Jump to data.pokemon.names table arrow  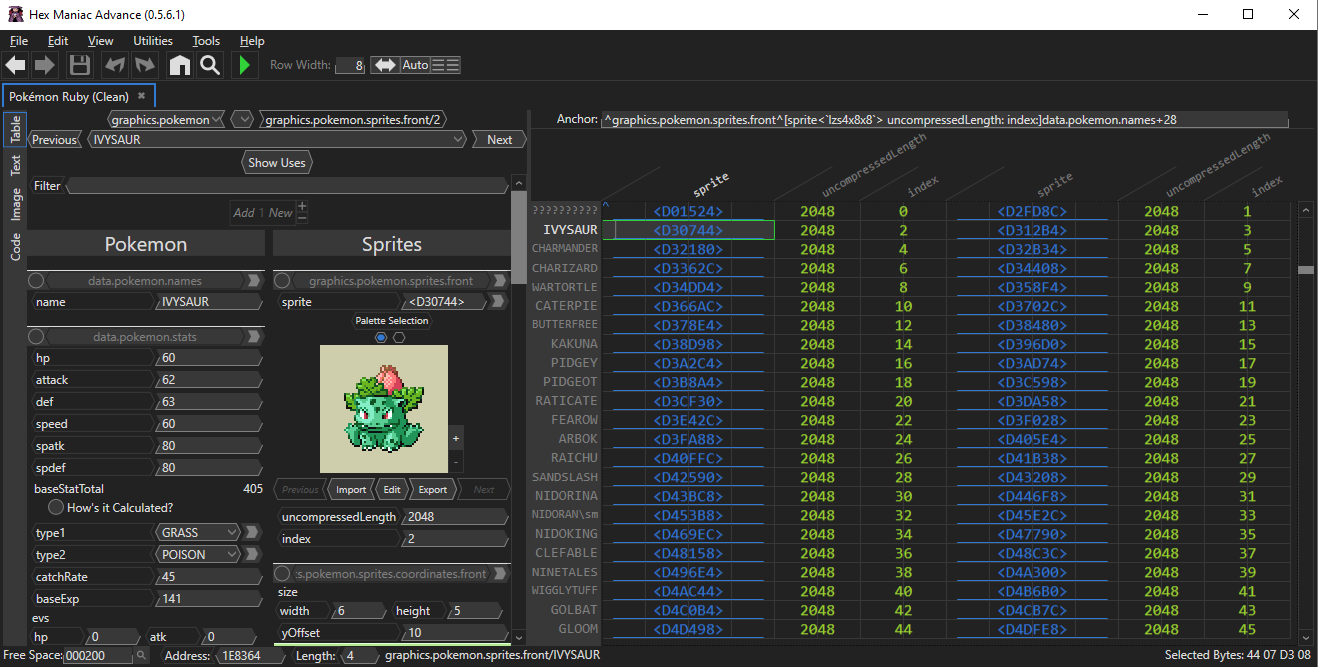(x=254, y=281)
